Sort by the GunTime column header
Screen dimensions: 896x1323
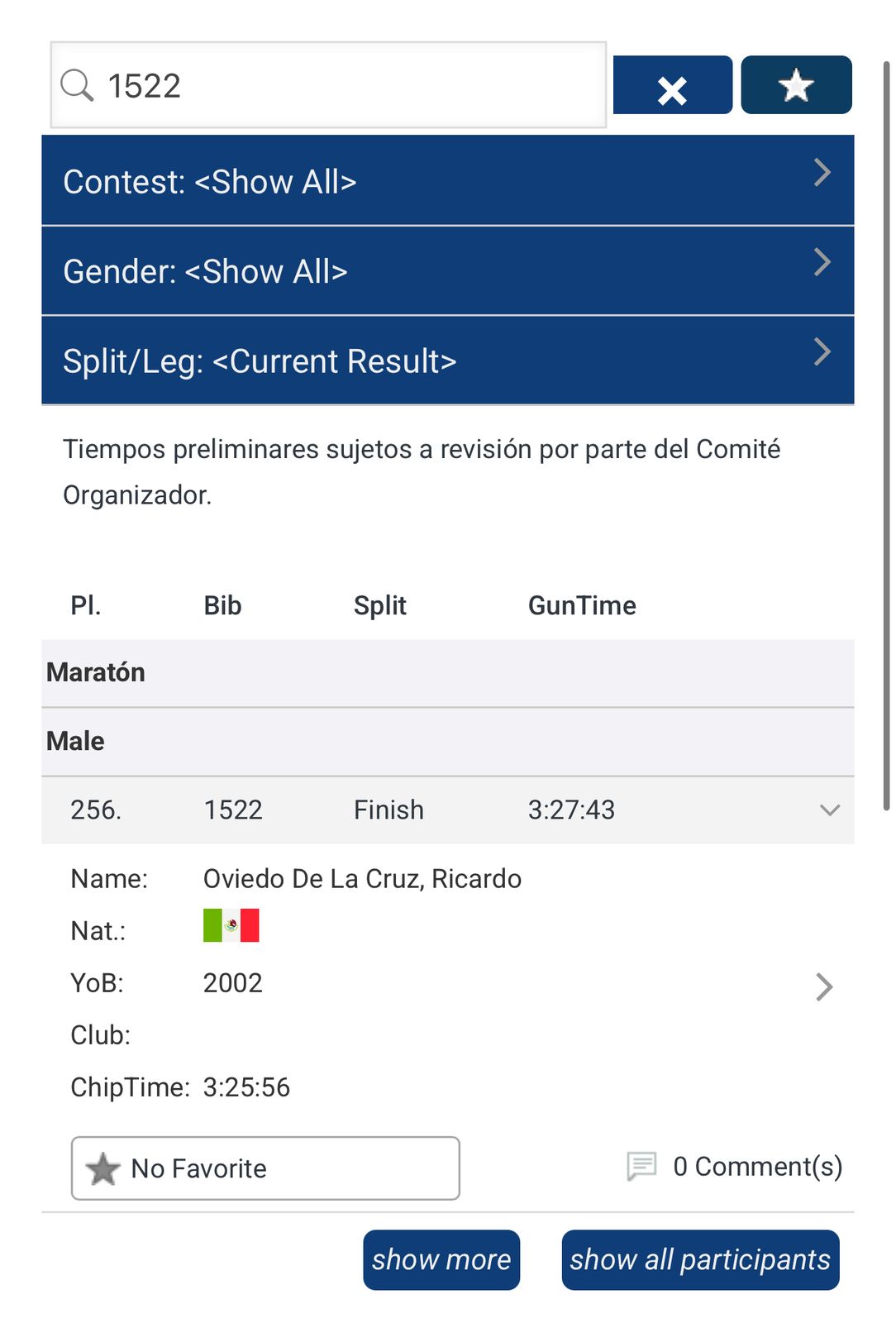[x=582, y=606]
